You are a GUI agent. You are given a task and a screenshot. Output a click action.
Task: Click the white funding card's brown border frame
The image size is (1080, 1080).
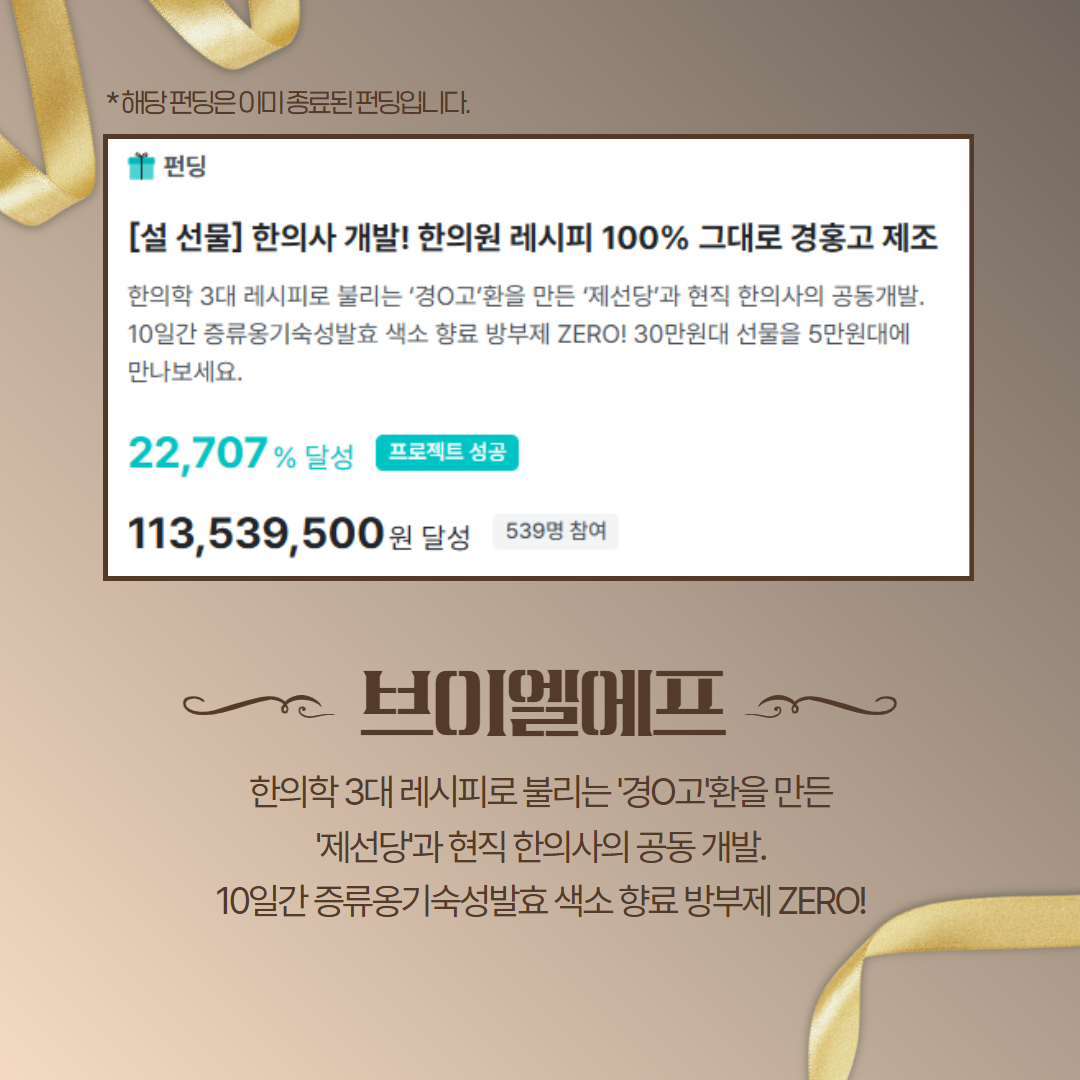point(538,137)
